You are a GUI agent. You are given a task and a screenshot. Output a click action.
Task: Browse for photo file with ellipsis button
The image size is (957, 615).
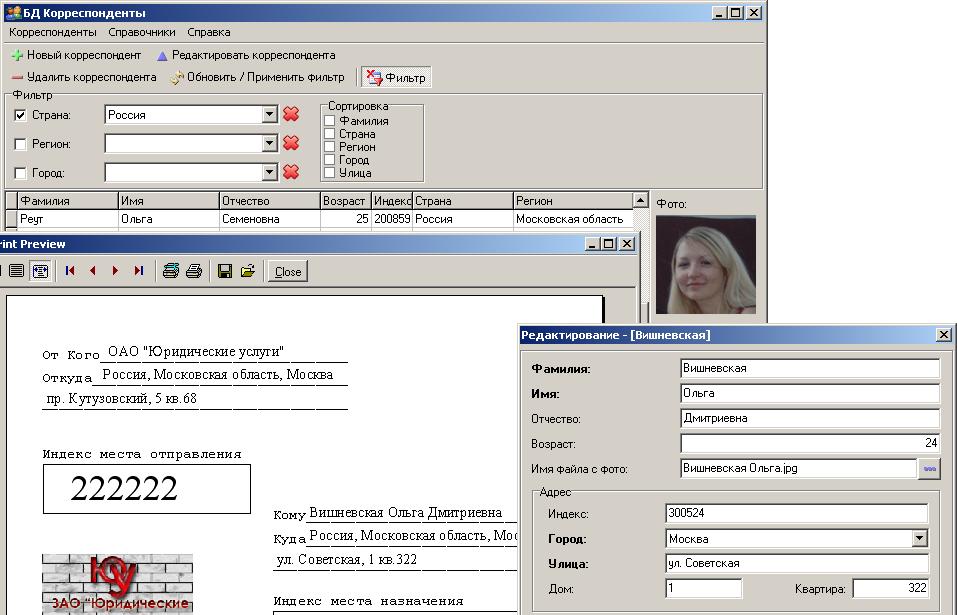pos(929,468)
